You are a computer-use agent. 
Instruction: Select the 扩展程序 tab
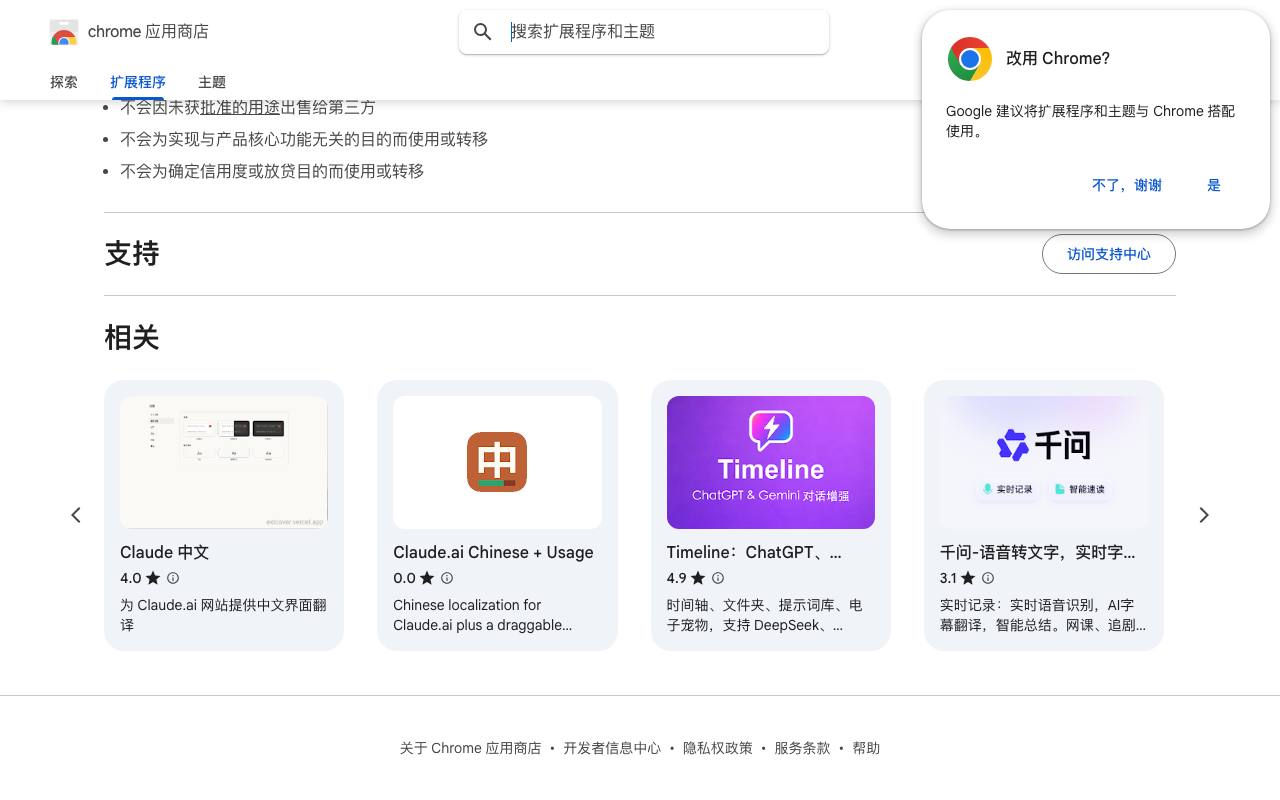(x=138, y=82)
